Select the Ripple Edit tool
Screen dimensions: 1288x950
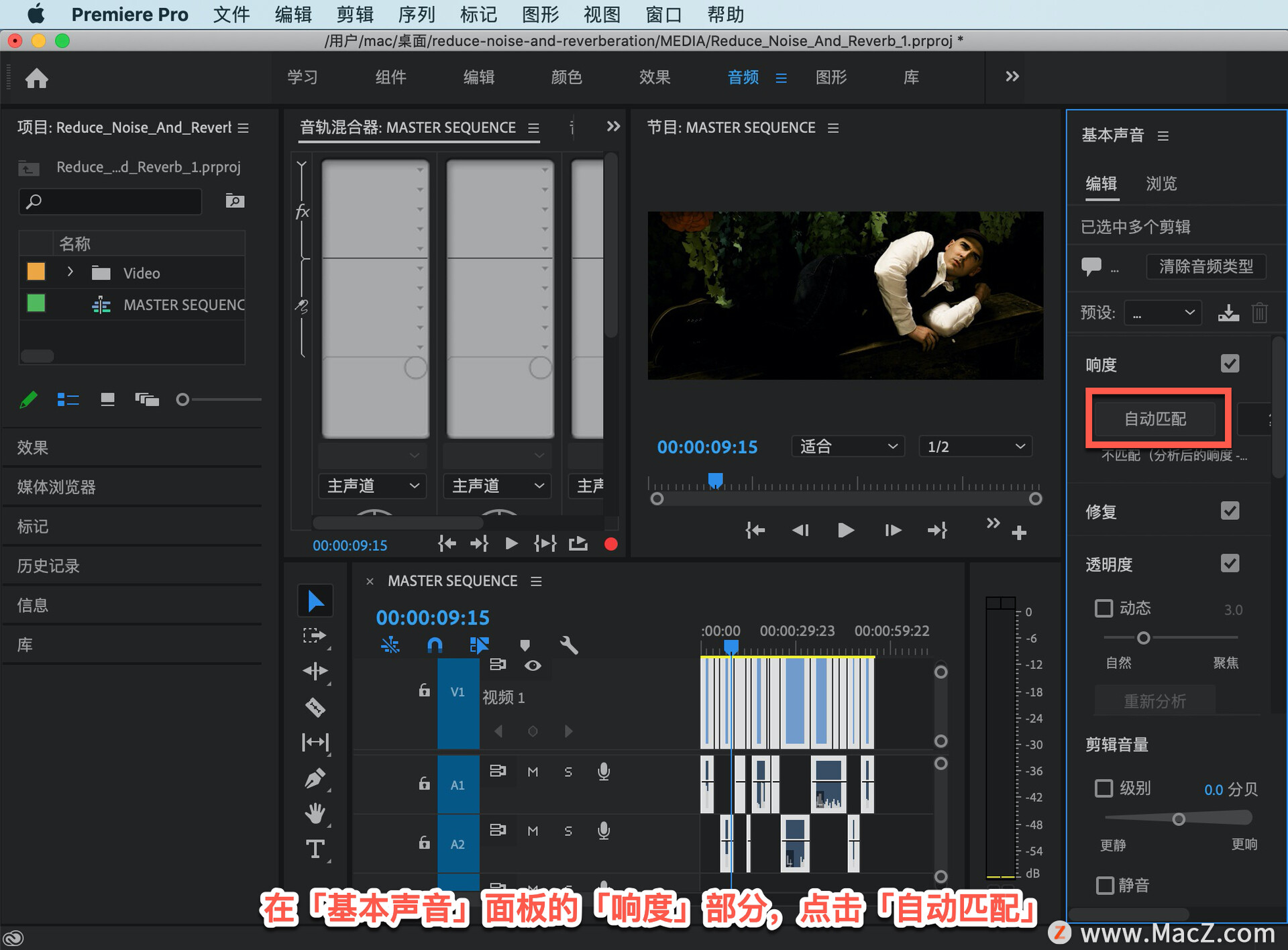[x=315, y=671]
